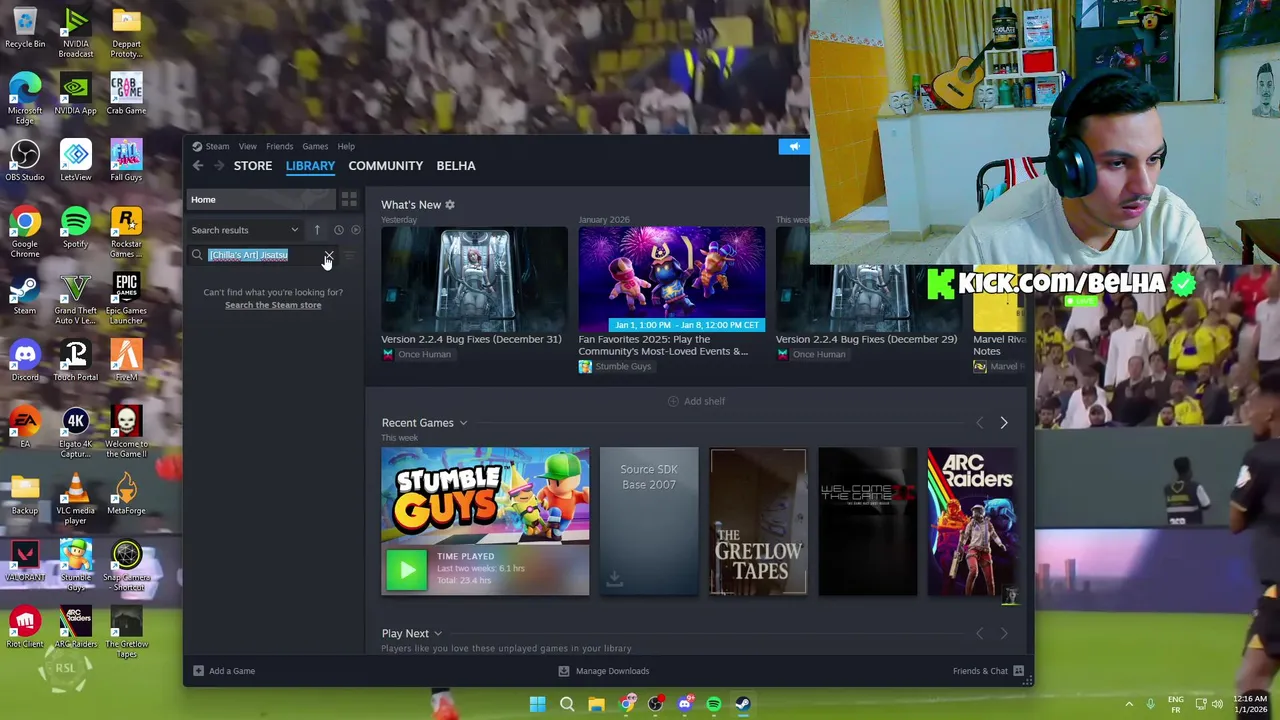This screenshot has width=1280, height=720.
Task: Click Add shelf
Action: (x=696, y=401)
